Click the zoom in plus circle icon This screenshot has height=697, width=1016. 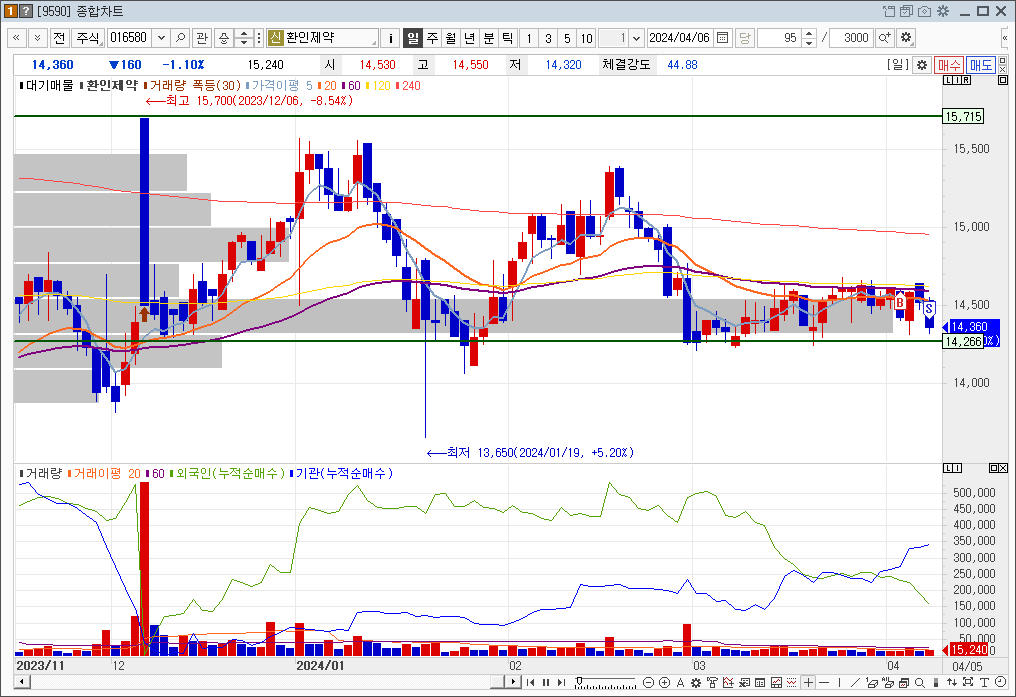coord(664,683)
